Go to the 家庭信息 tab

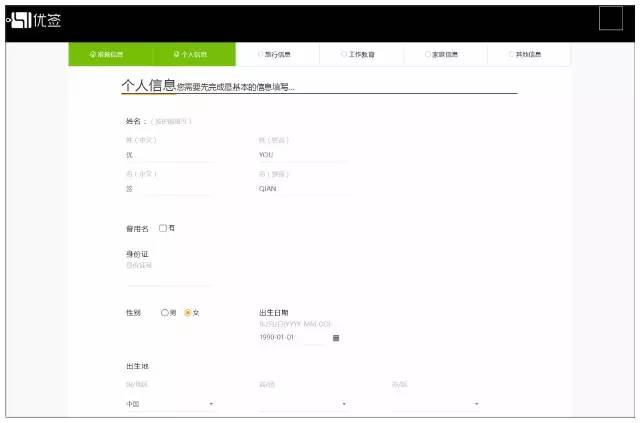tap(445, 54)
